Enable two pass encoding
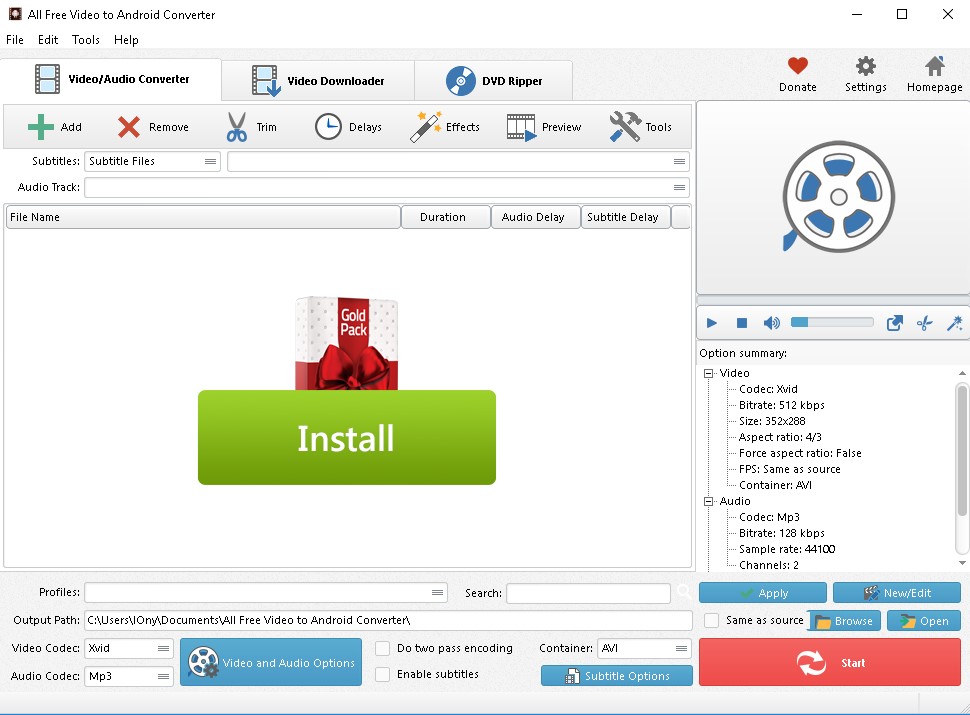 382,648
